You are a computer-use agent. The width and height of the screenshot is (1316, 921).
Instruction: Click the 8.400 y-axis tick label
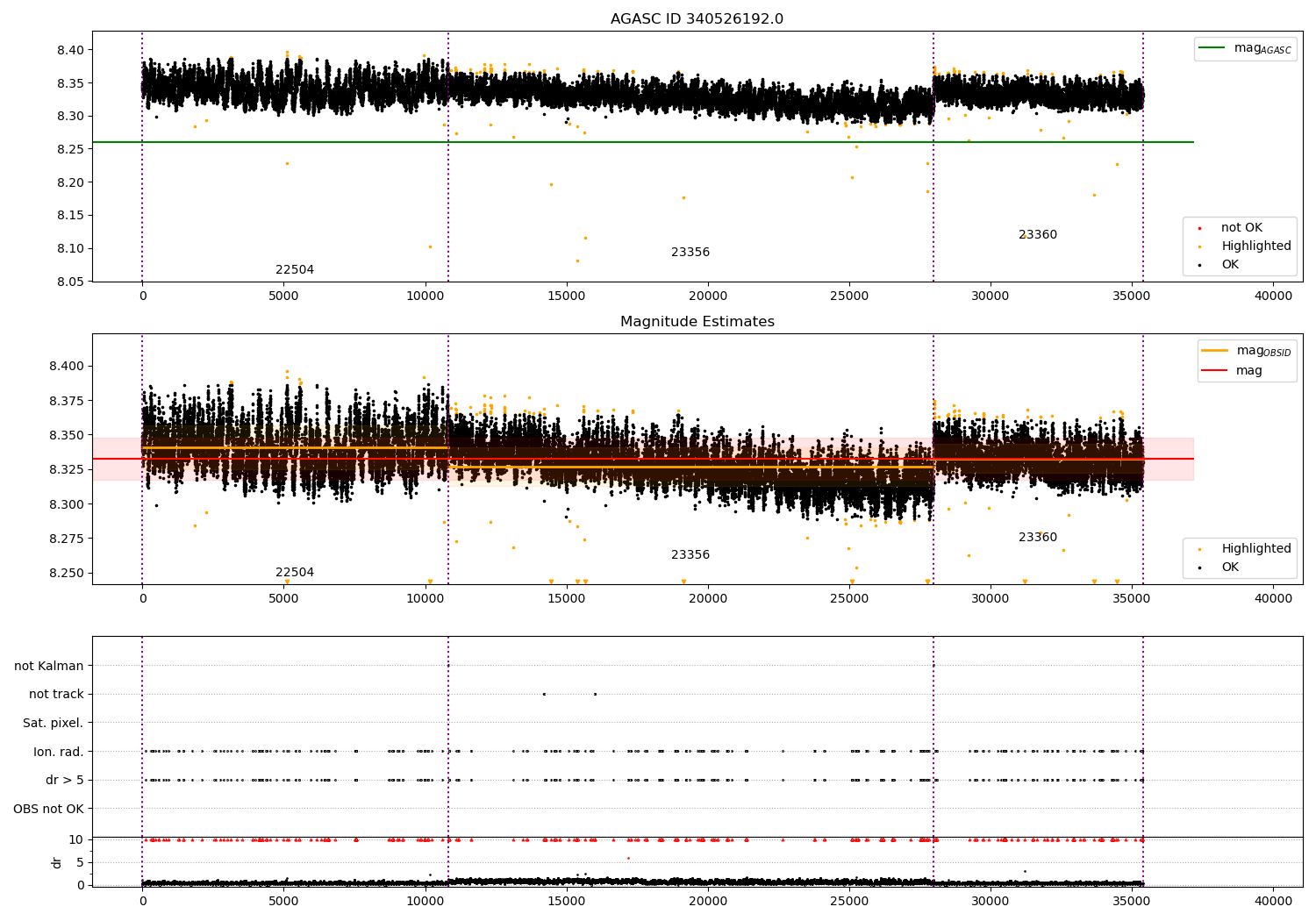click(67, 366)
